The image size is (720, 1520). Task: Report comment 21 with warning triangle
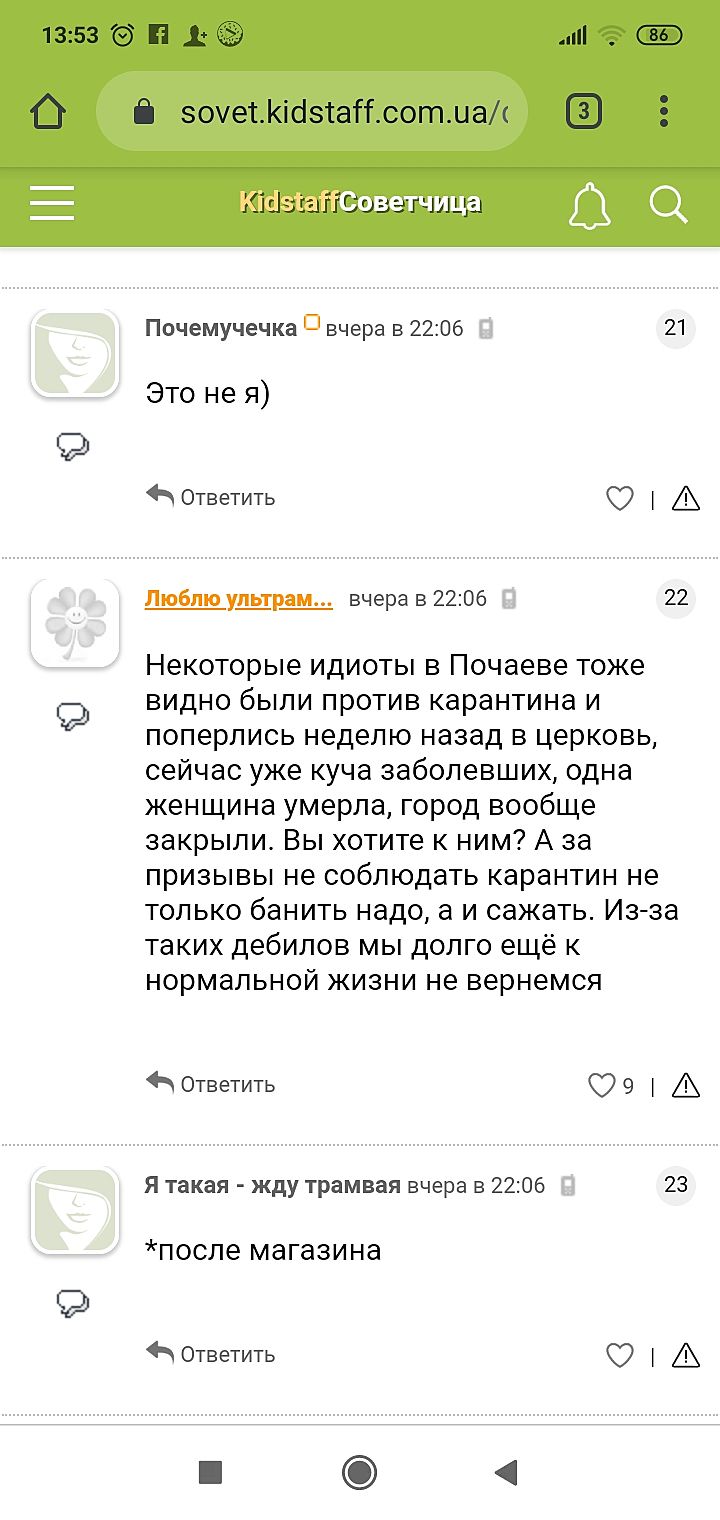click(686, 498)
